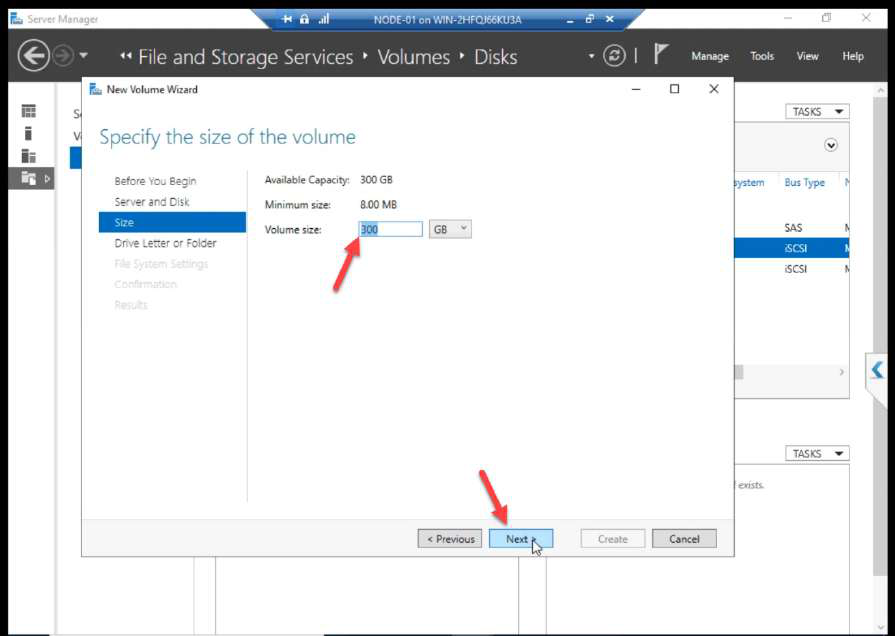The height and width of the screenshot is (636, 895).
Task: Expand the circular chevron in Disks panel
Action: pos(831,145)
